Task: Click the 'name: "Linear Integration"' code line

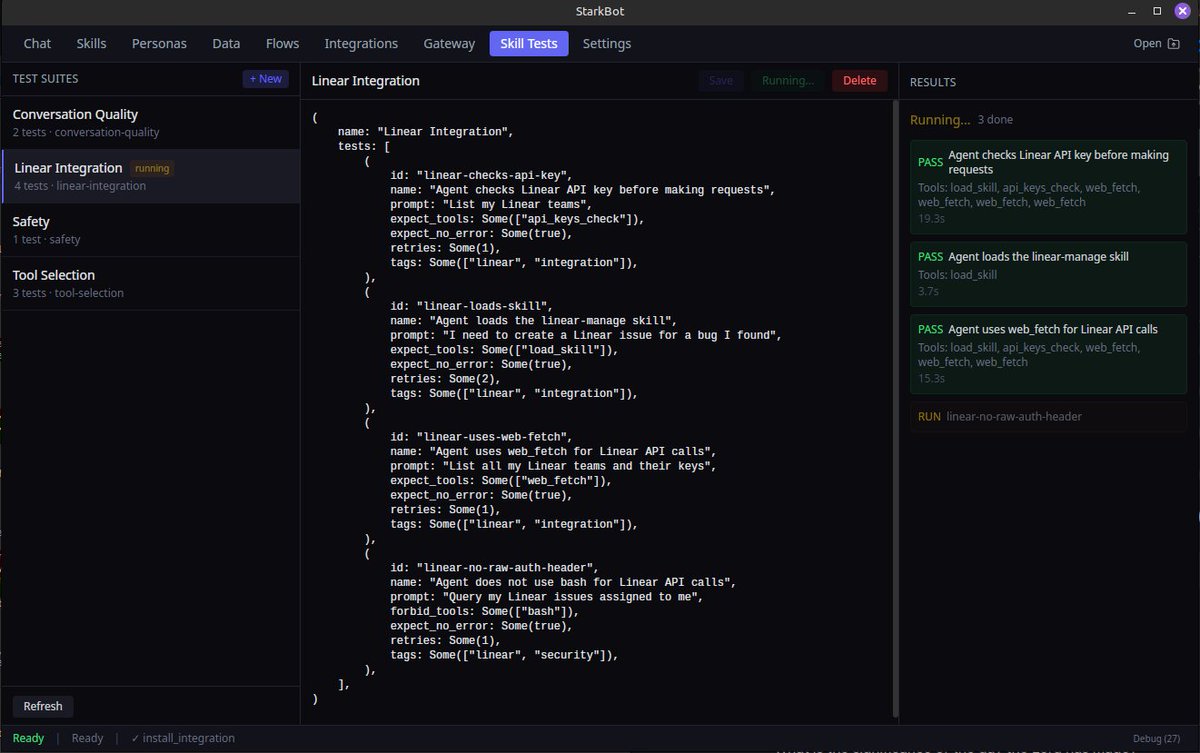Action: pos(426,132)
